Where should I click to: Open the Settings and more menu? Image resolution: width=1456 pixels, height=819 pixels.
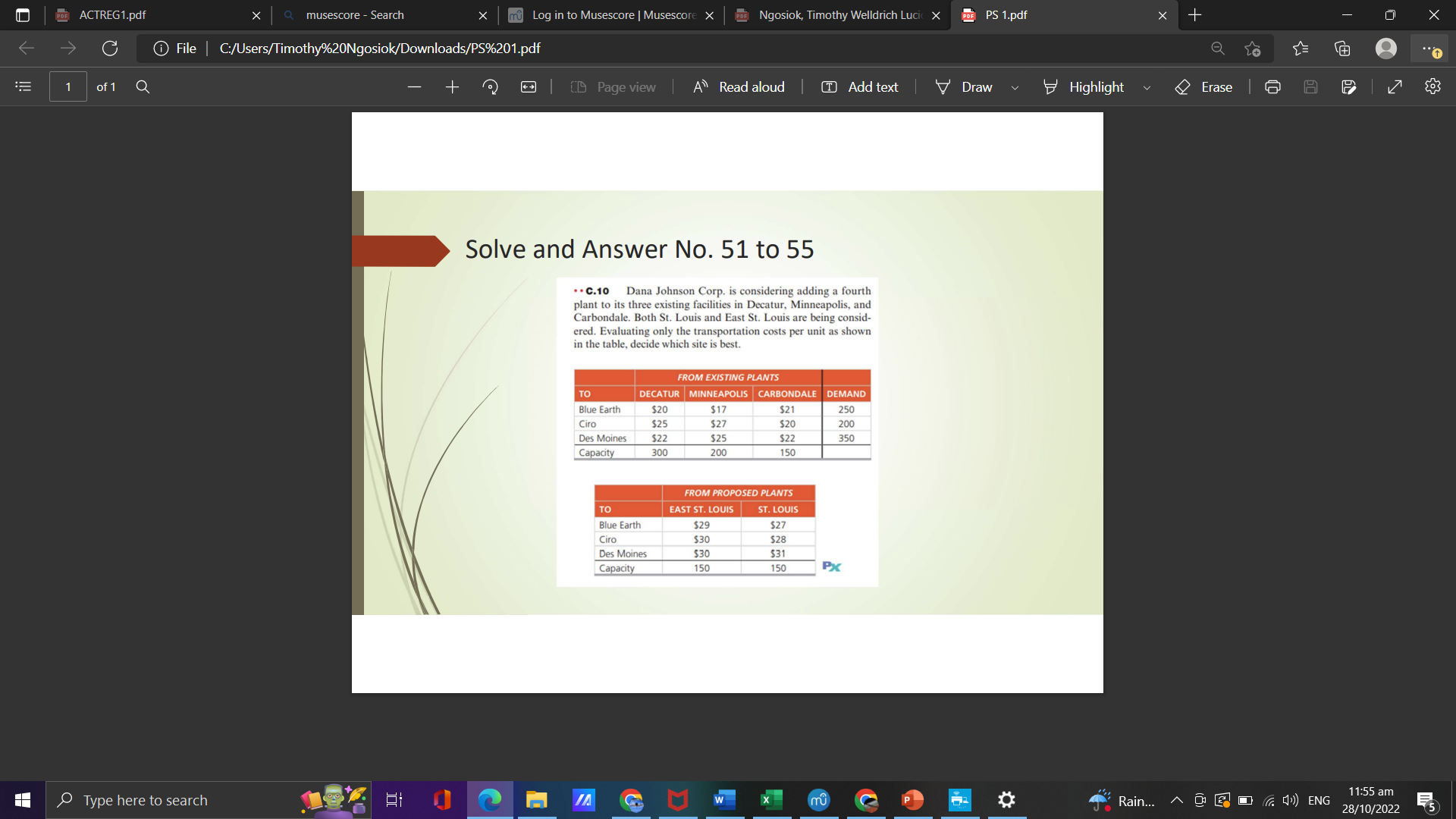pos(1428,48)
